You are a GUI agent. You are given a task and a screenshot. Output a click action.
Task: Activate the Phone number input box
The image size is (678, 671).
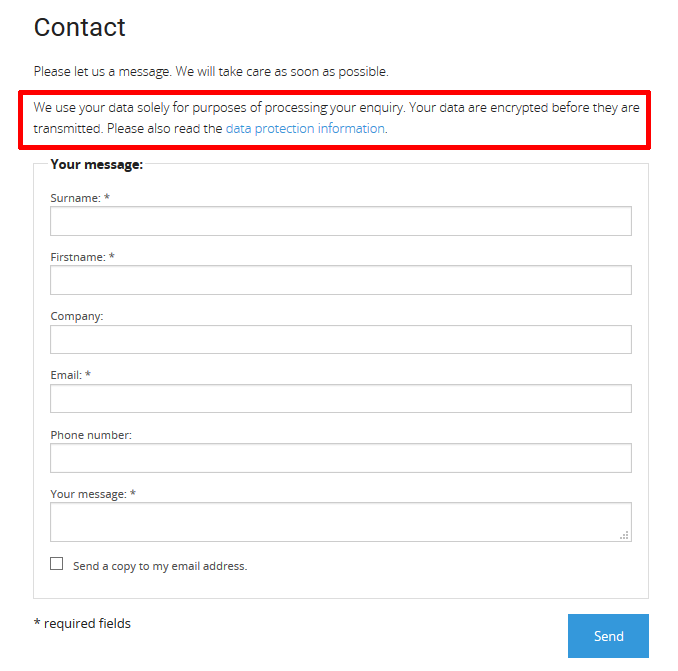[x=341, y=458]
